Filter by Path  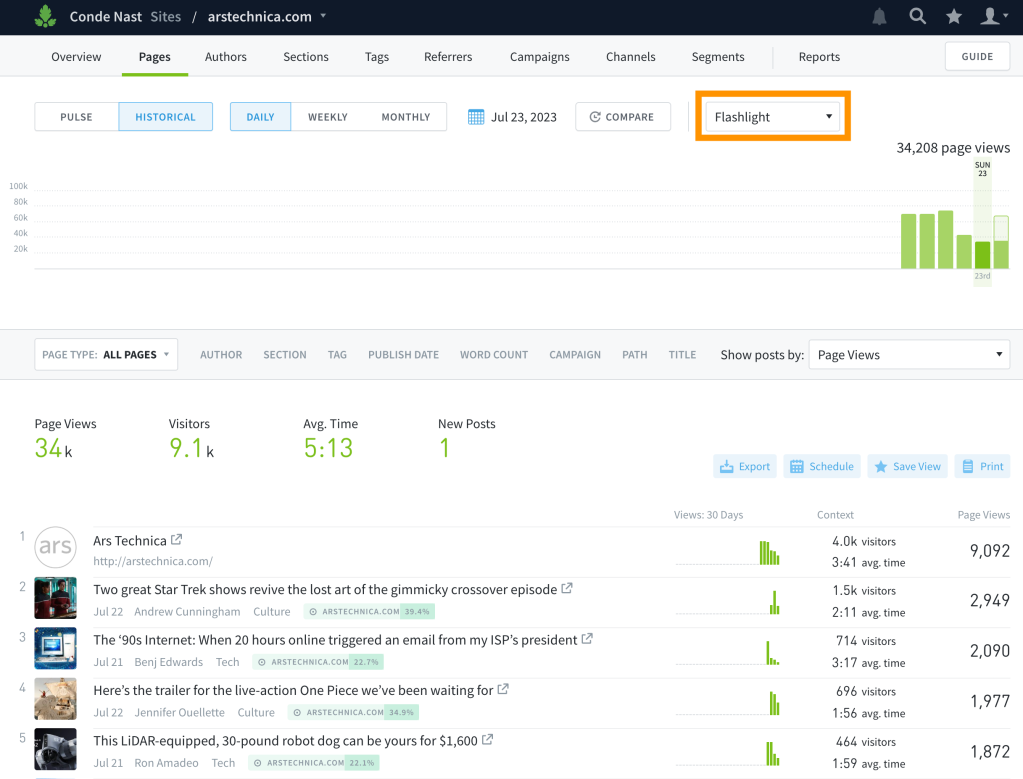[x=635, y=355]
